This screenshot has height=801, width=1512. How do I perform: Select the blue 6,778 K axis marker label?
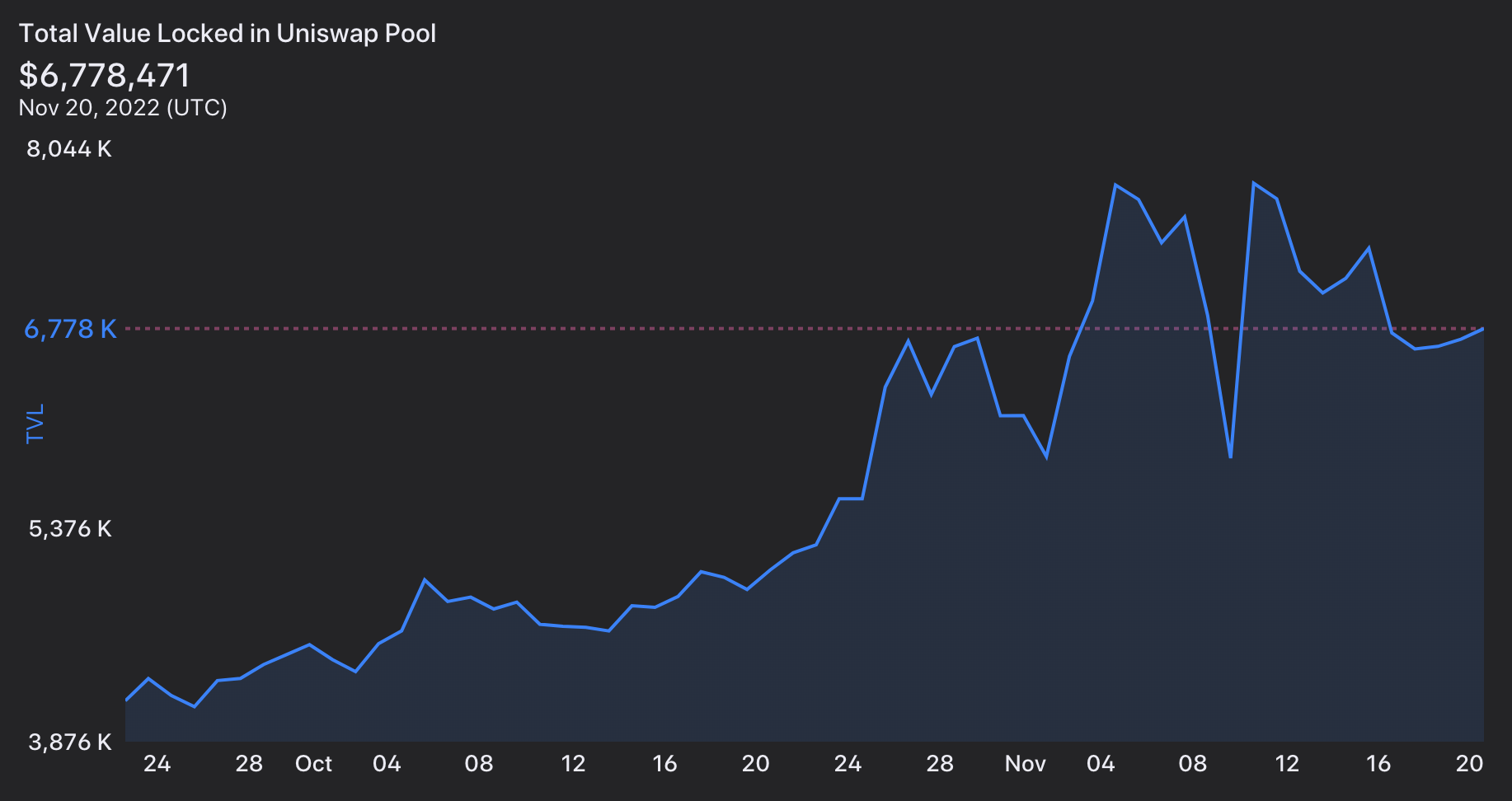tap(70, 329)
